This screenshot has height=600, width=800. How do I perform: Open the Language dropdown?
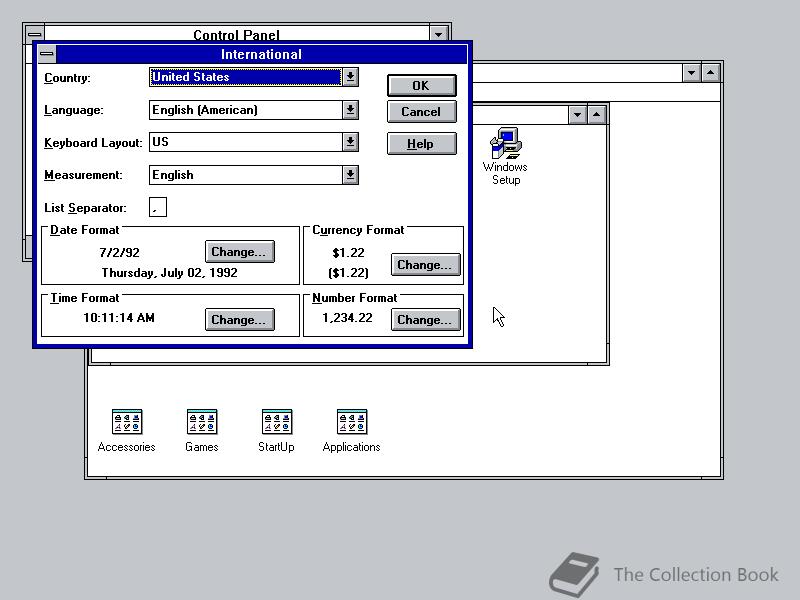(350, 110)
